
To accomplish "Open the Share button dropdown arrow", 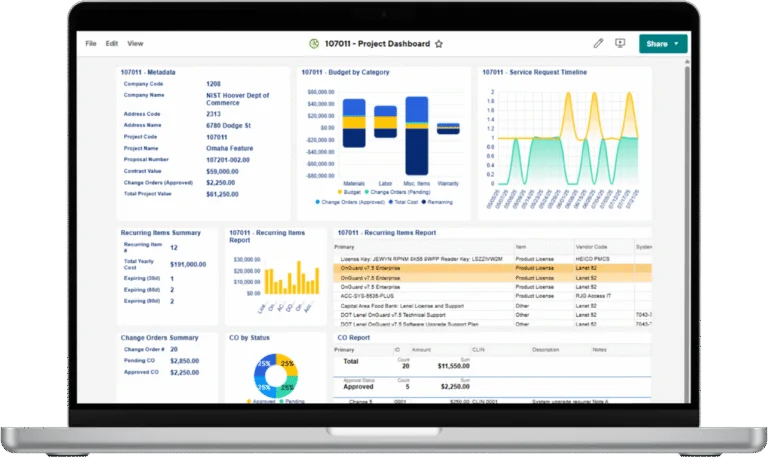I will 677,43.
